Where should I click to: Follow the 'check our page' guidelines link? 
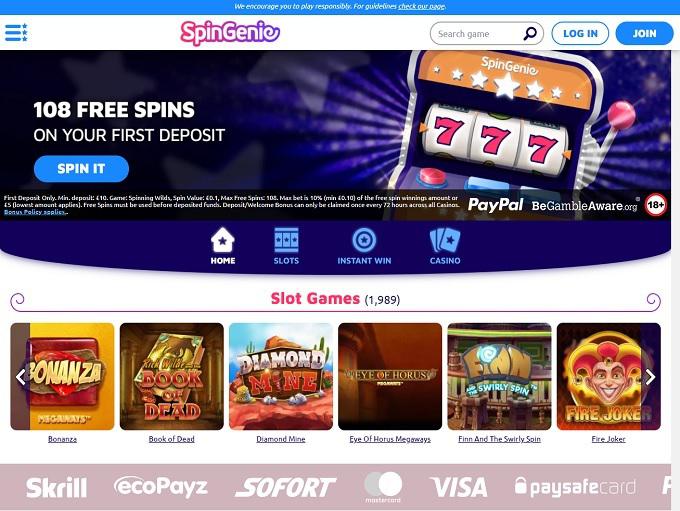(x=422, y=6)
